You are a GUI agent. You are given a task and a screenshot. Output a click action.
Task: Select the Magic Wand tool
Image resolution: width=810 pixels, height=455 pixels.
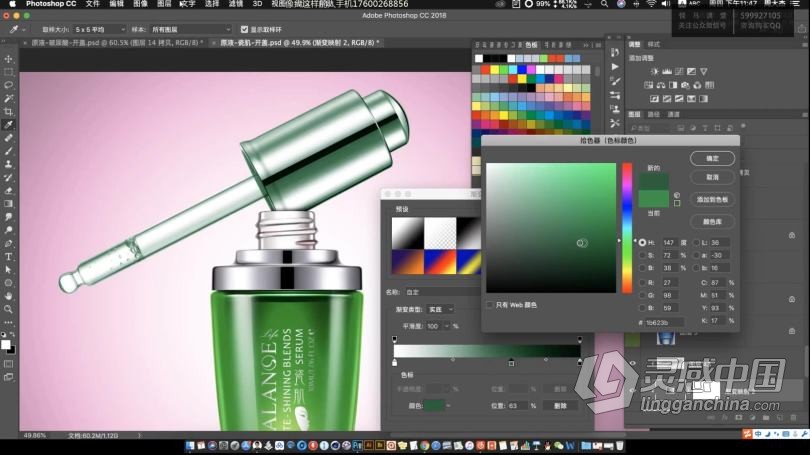click(8, 98)
